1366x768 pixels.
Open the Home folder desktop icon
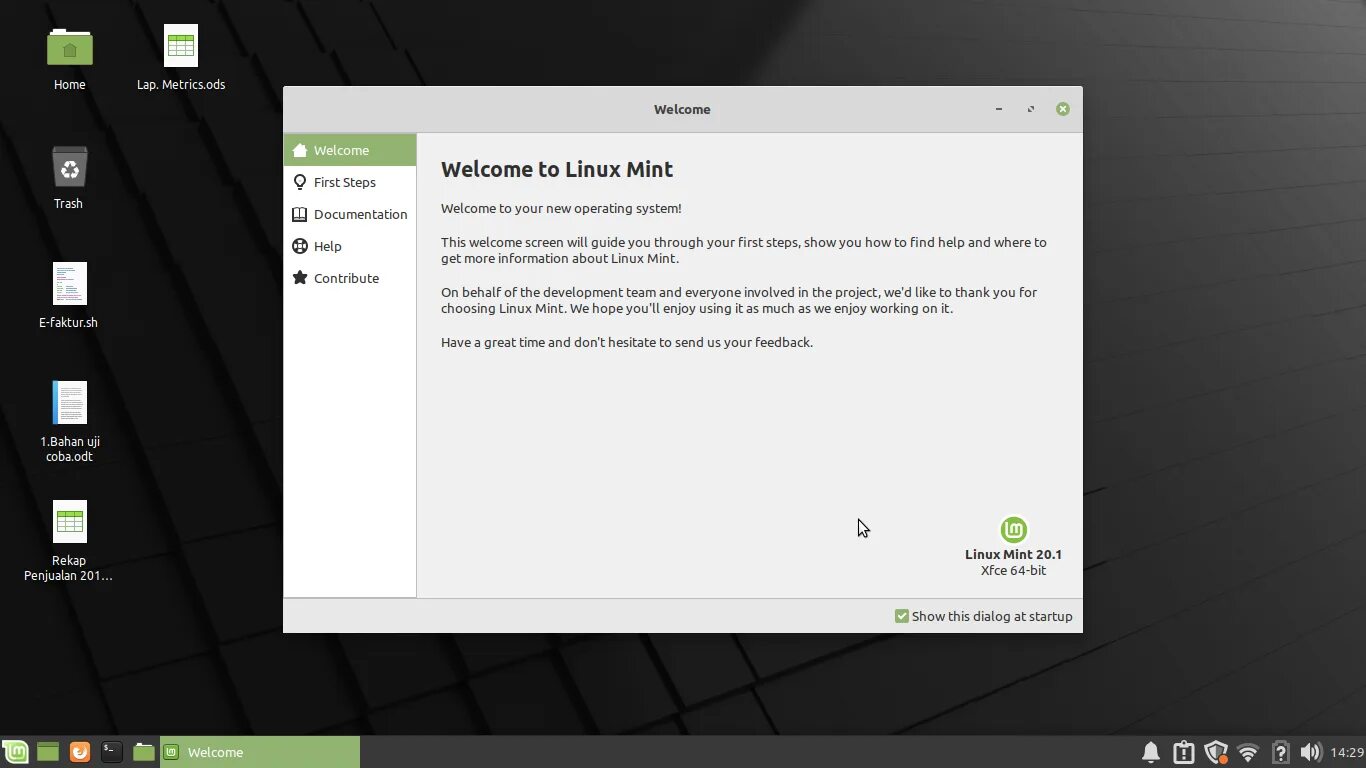tap(69, 47)
